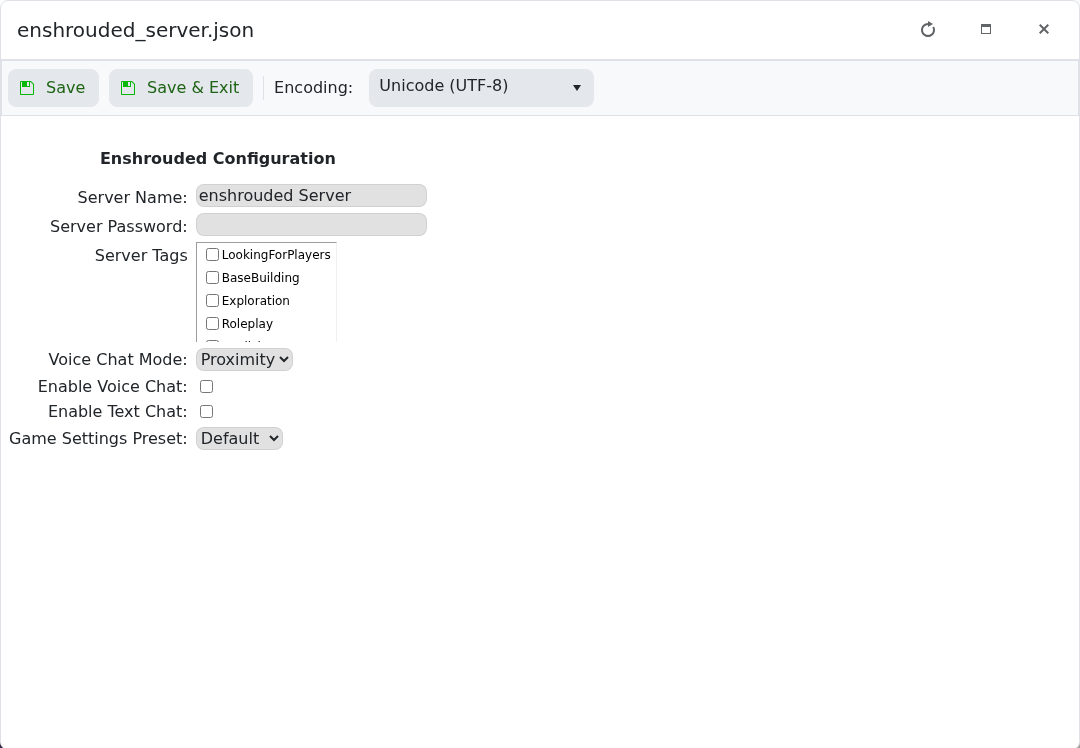The height and width of the screenshot is (748, 1080).
Task: Click the Enshrouded Configuration heading
Action: [218, 158]
